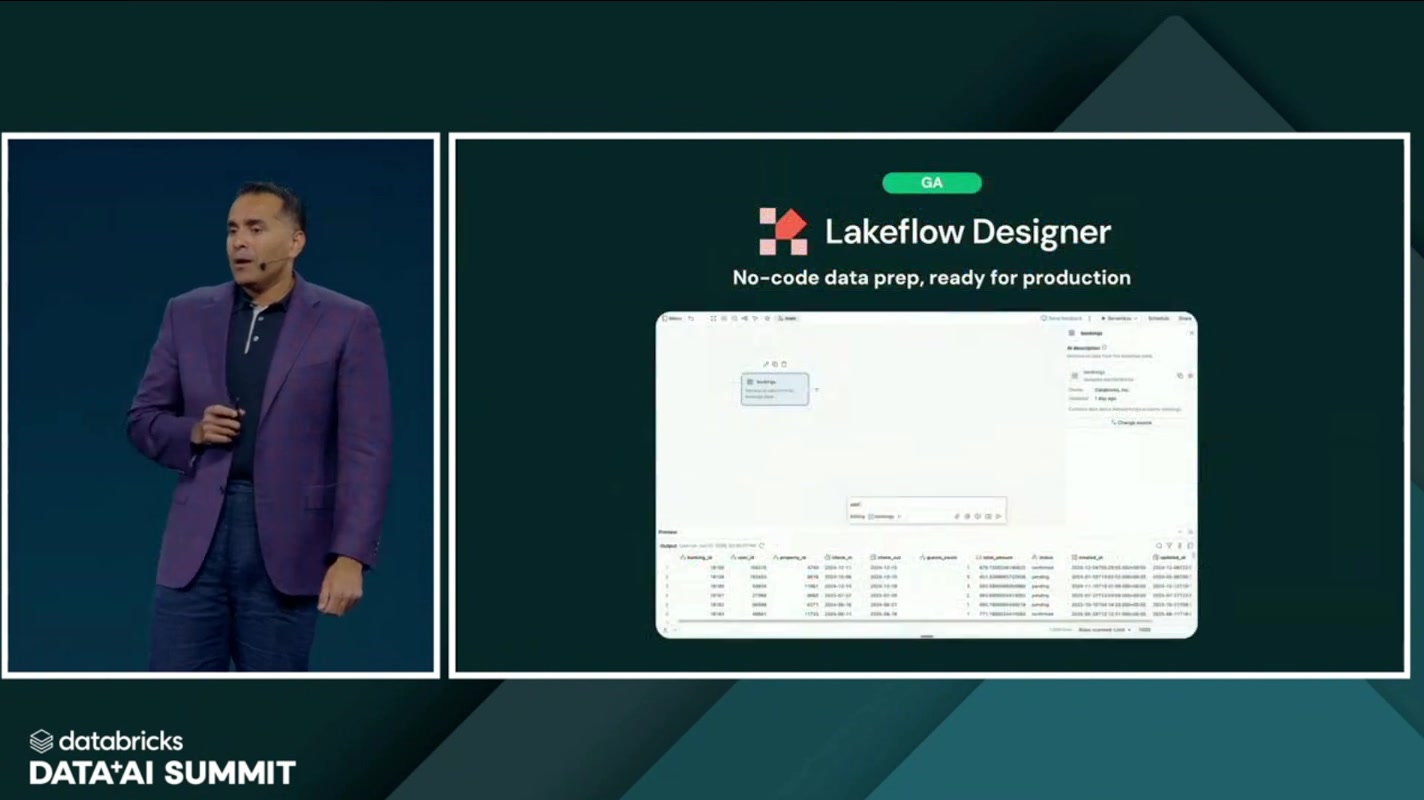This screenshot has height=800, width=1424.
Task: Open the Rows scanned Limit dropdown
Action: [1103, 630]
